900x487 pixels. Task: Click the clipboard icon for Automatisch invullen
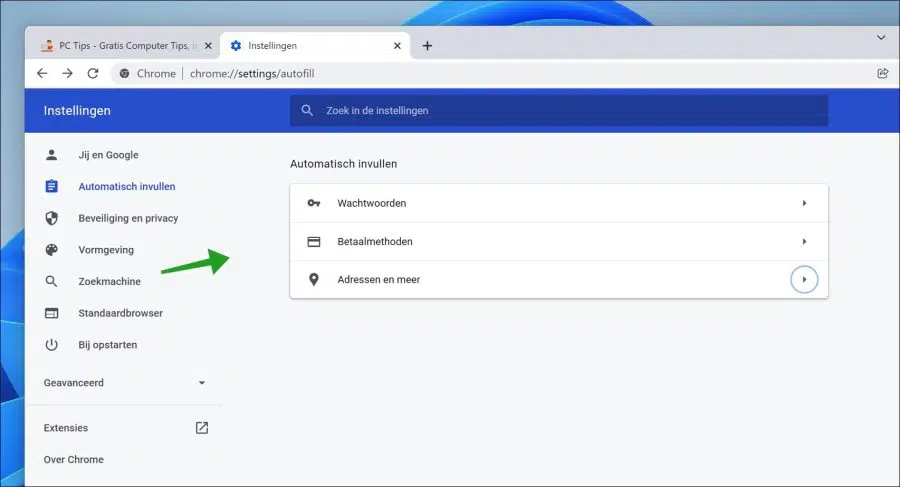click(52, 187)
